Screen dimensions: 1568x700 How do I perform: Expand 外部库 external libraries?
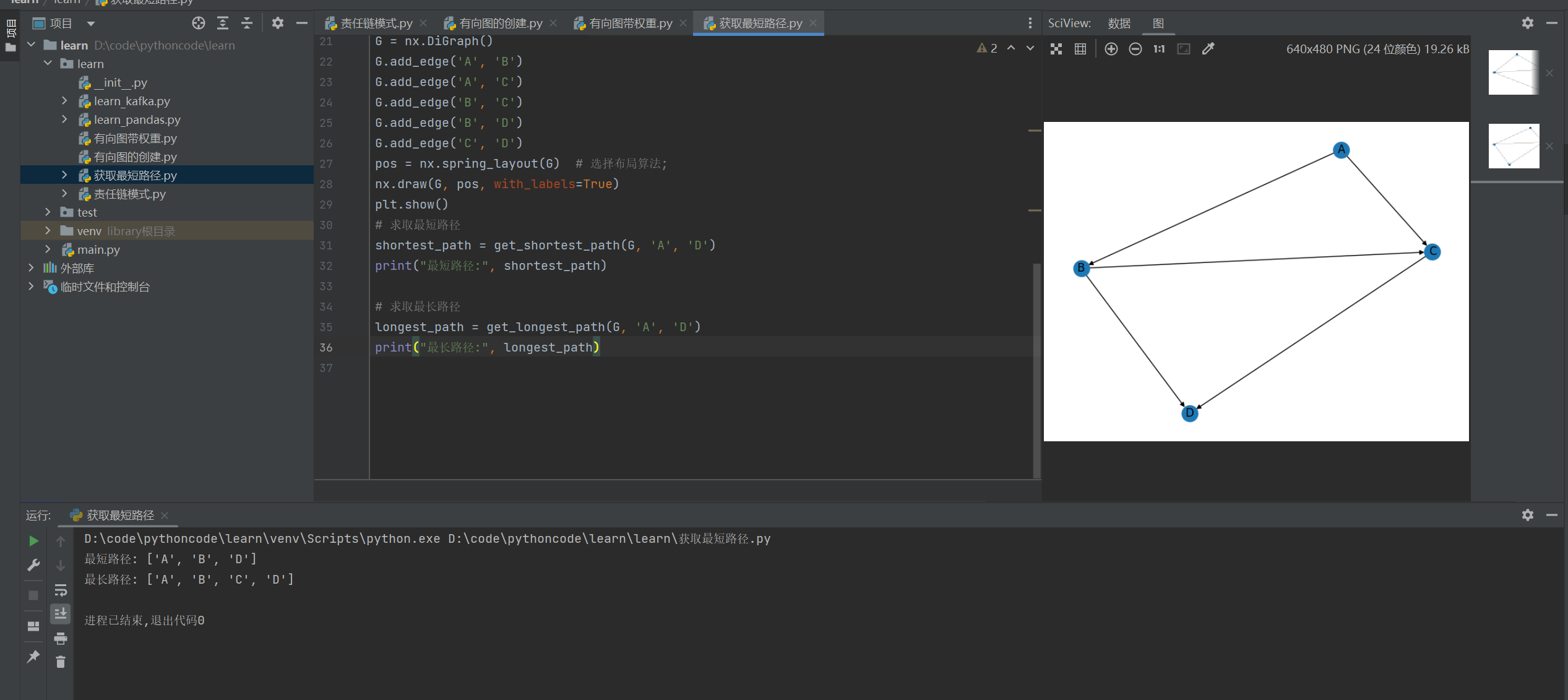(31, 268)
